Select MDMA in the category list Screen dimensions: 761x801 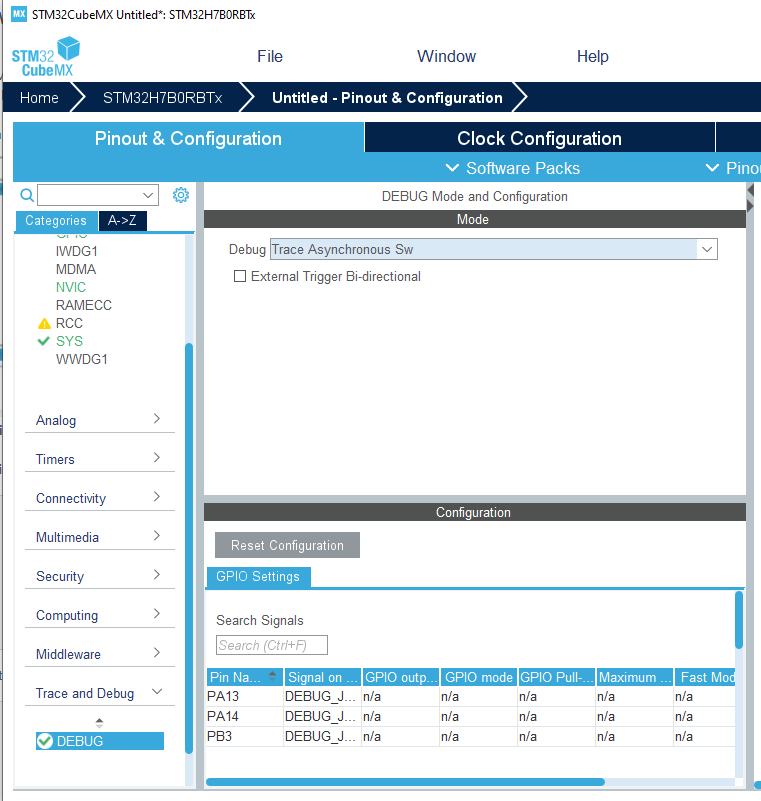[76, 269]
